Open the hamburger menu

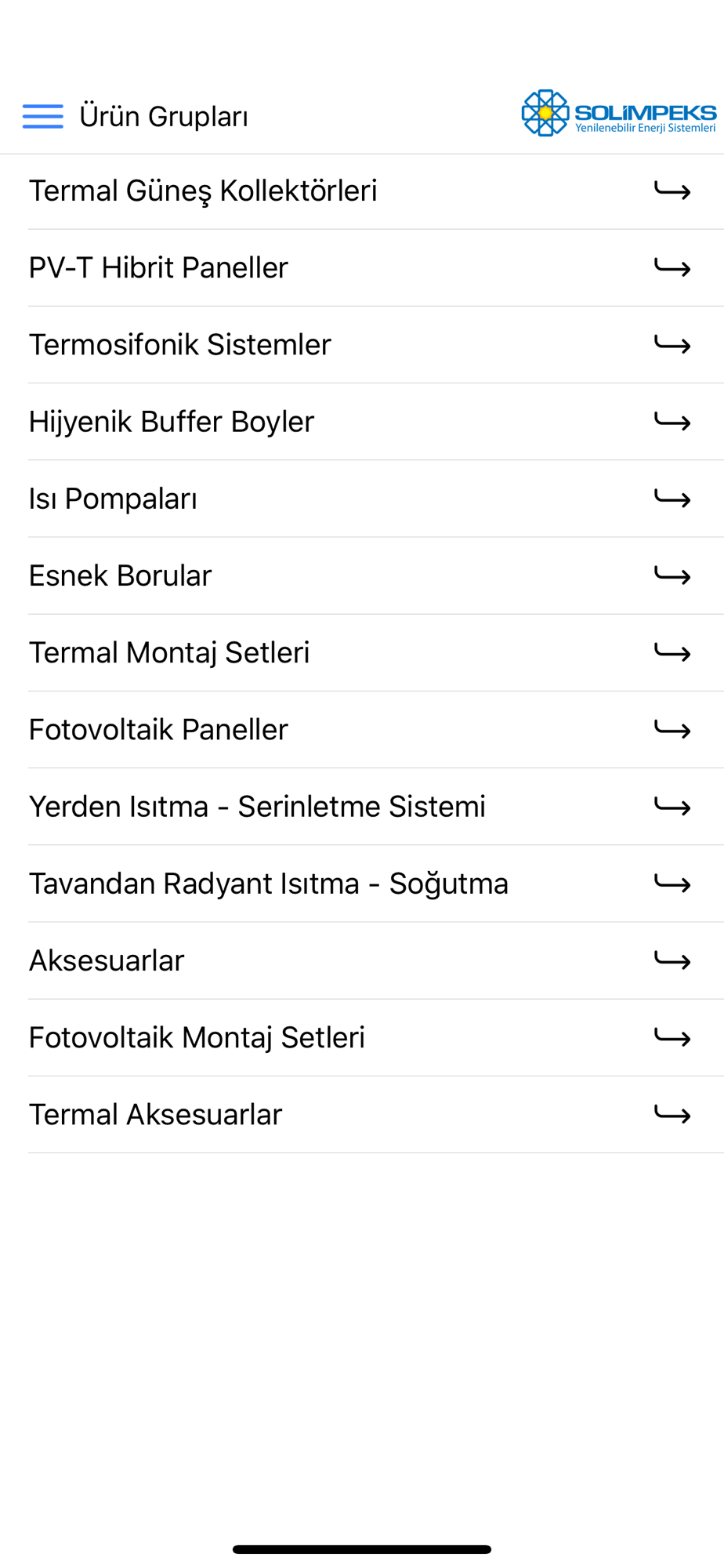(43, 116)
